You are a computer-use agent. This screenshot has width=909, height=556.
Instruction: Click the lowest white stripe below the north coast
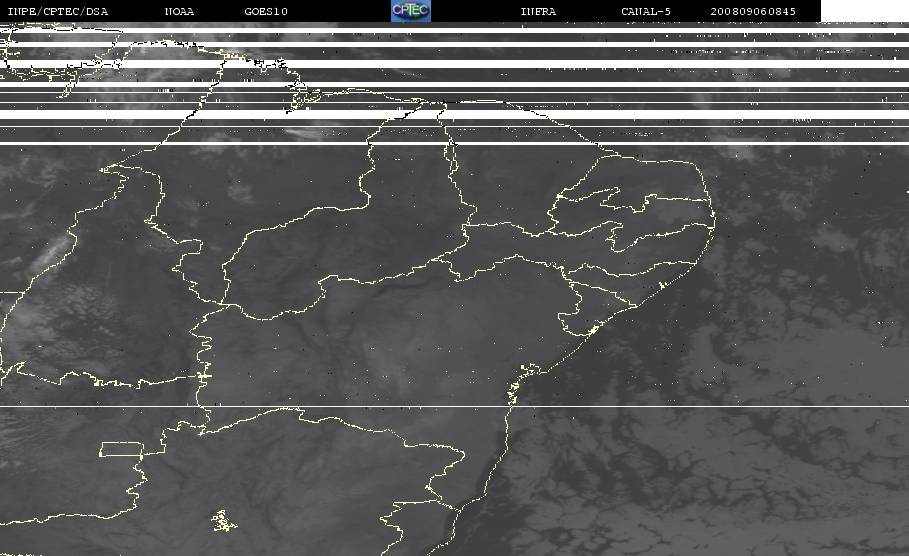tap(454, 143)
